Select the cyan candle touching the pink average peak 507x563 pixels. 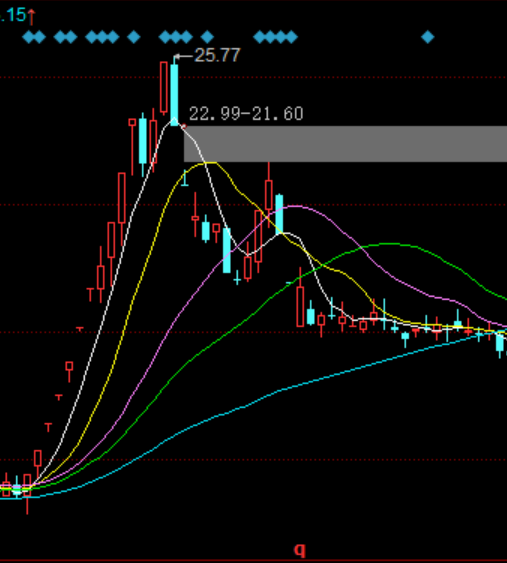click(279, 214)
